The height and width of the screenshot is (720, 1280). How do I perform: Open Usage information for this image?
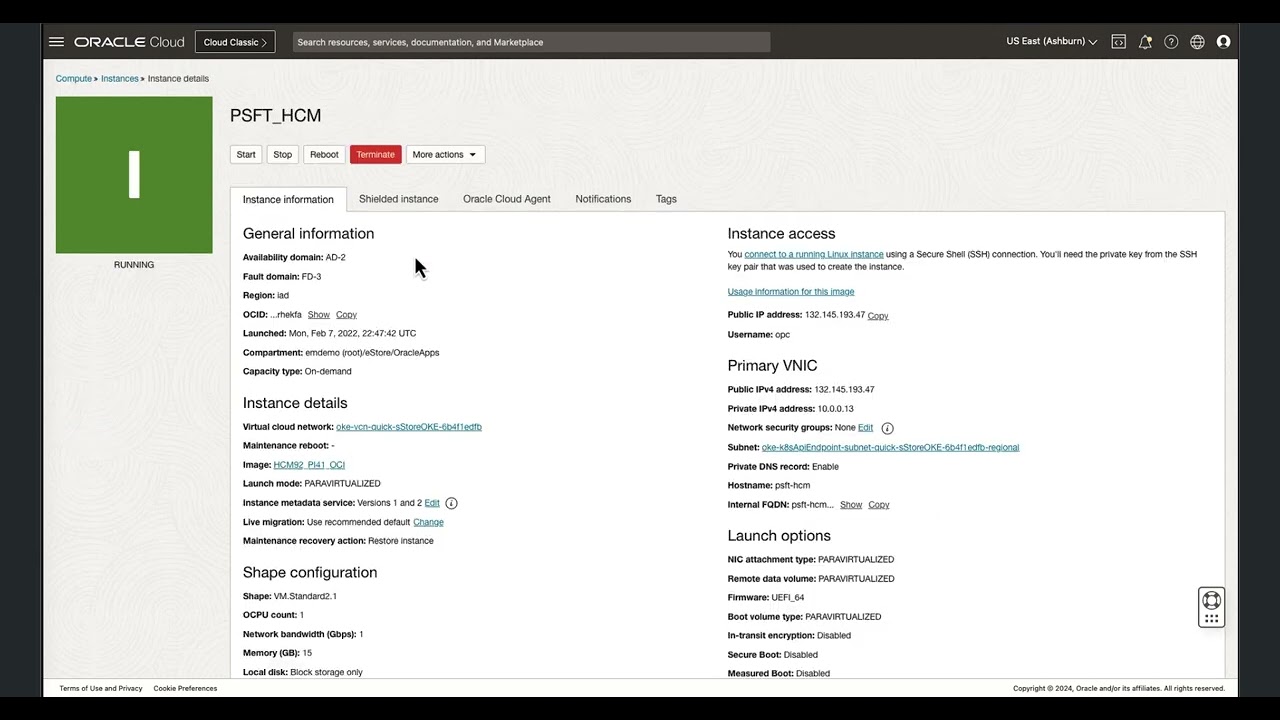791,292
